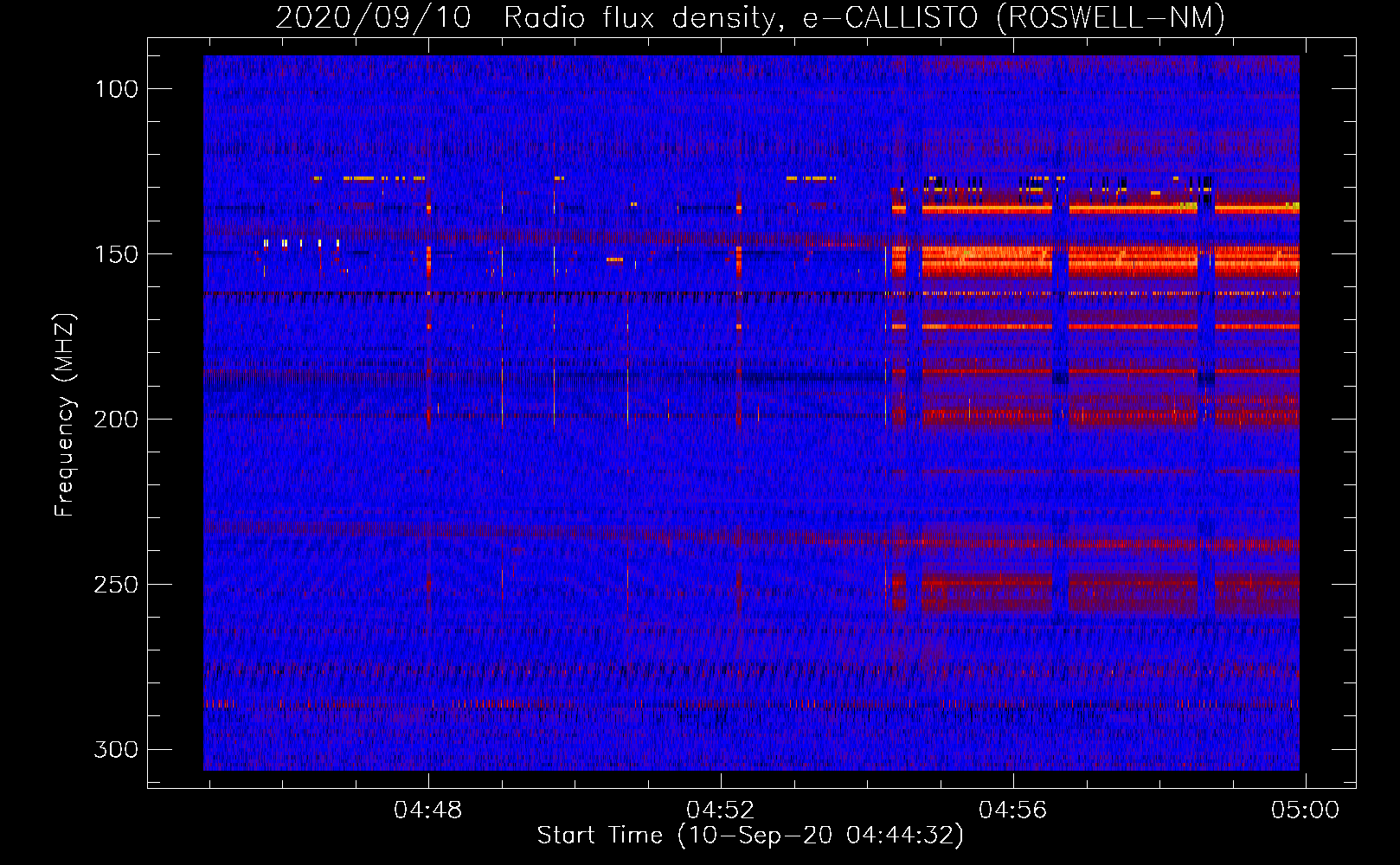Click the time tick label 05:00
The image size is (1400, 865).
(1305, 811)
